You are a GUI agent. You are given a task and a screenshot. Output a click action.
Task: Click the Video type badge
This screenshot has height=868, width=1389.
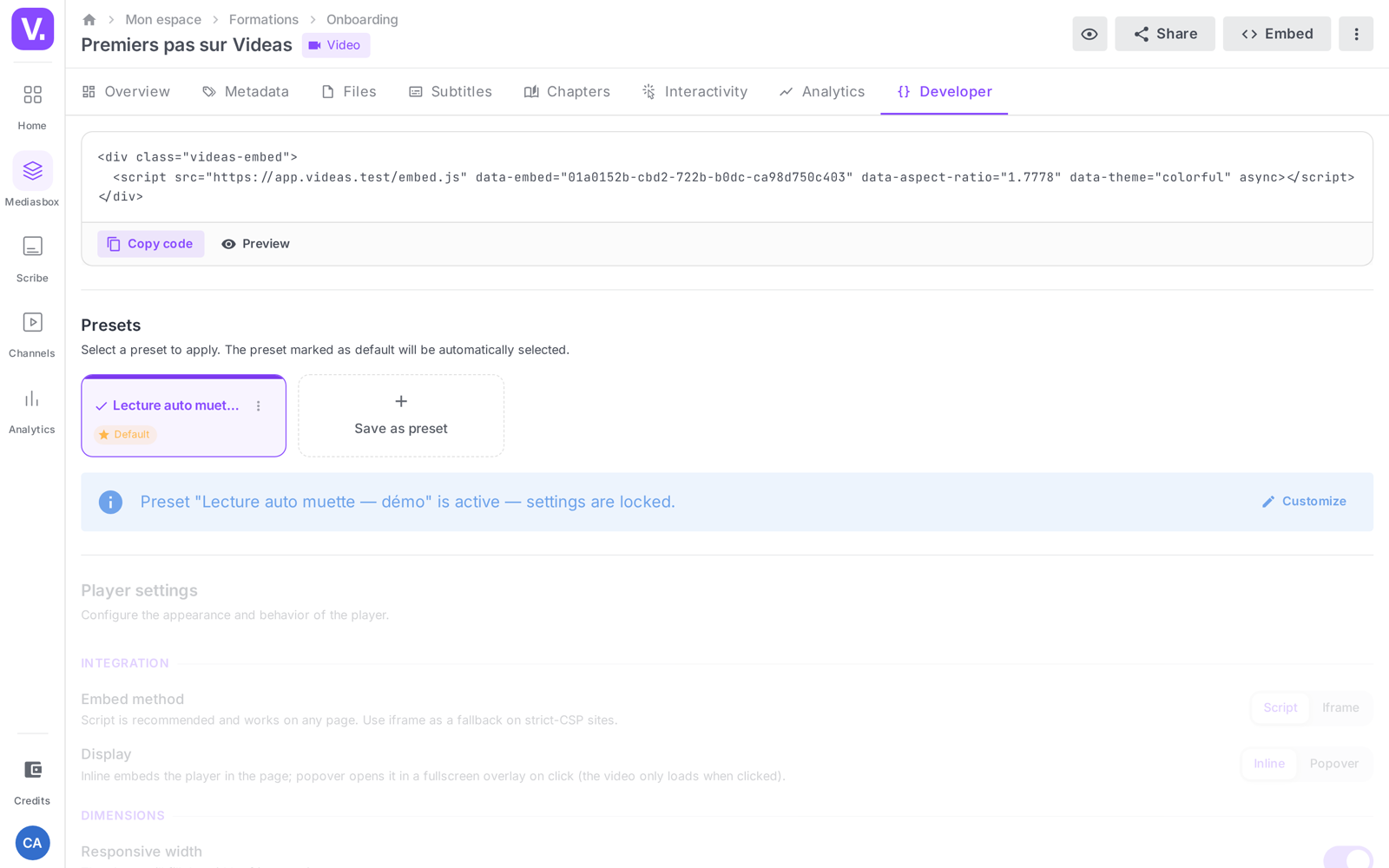(x=336, y=45)
